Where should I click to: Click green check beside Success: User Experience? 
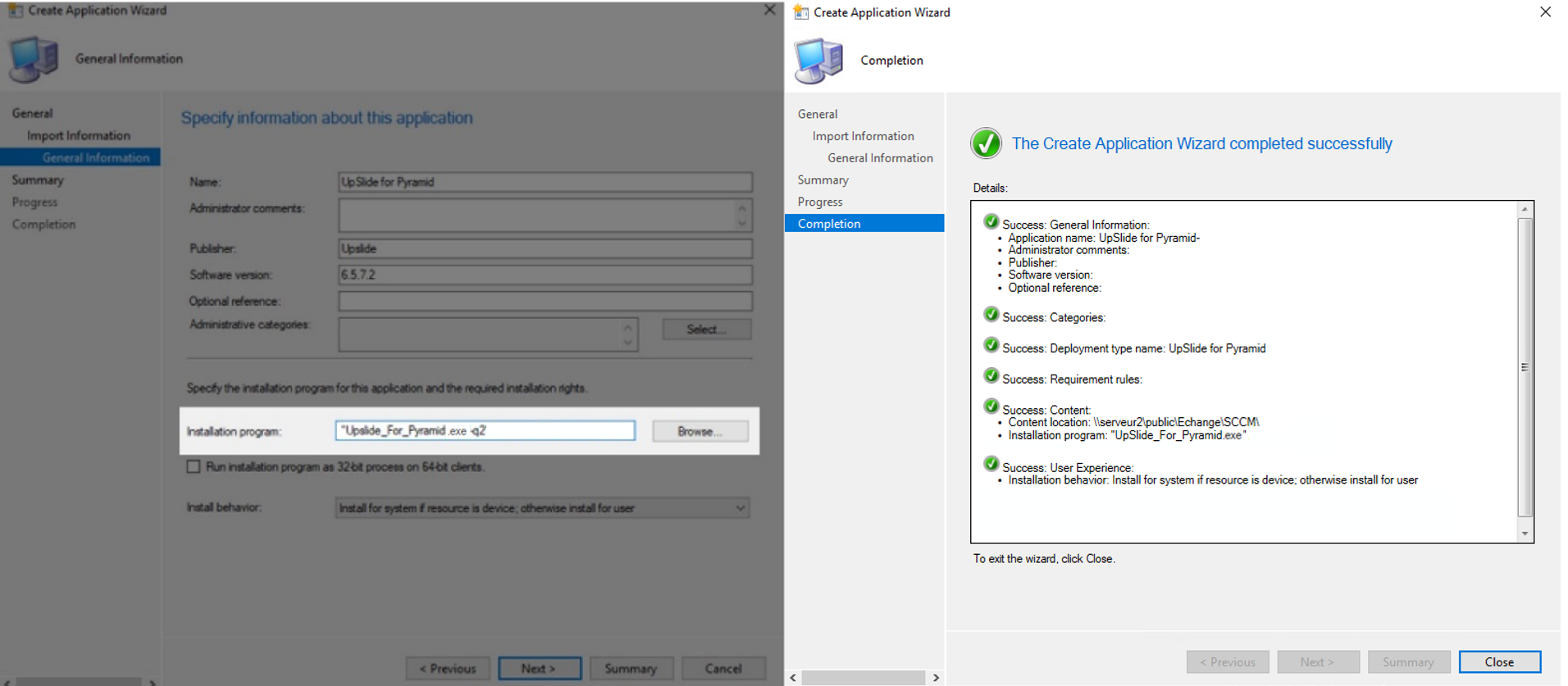pyautogui.click(x=991, y=465)
